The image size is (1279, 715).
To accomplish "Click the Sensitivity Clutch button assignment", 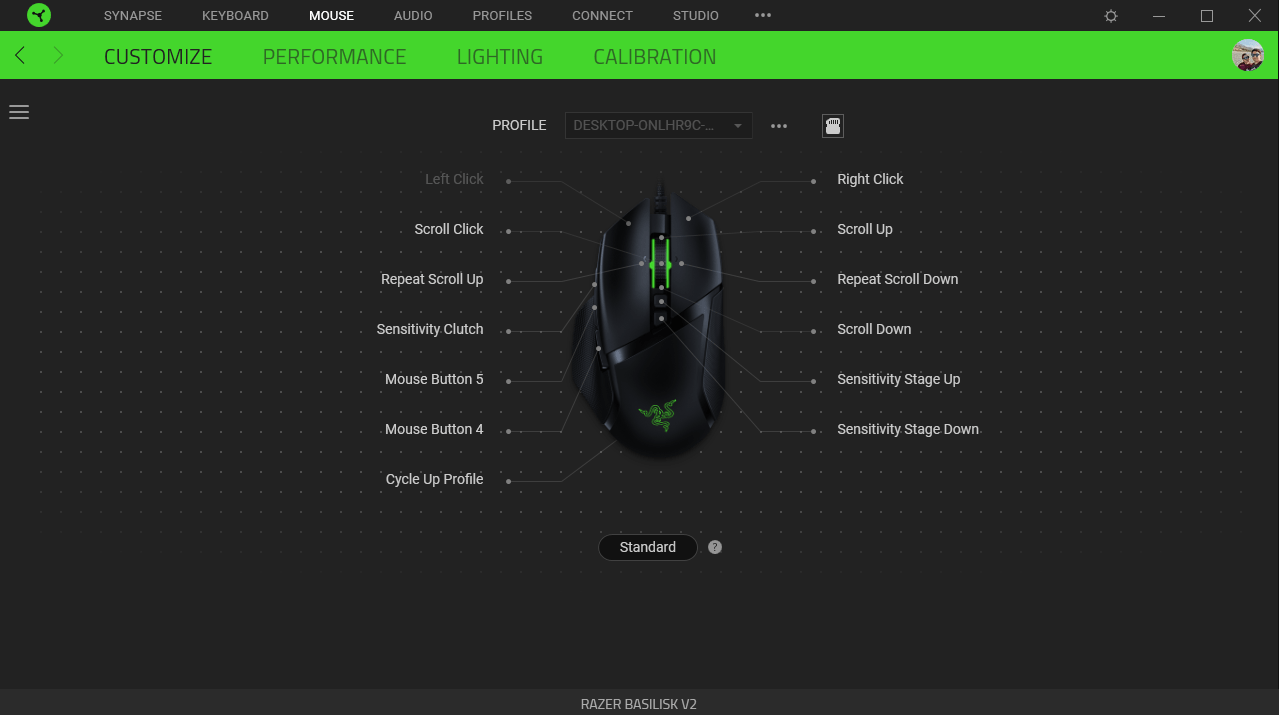I will [x=430, y=329].
